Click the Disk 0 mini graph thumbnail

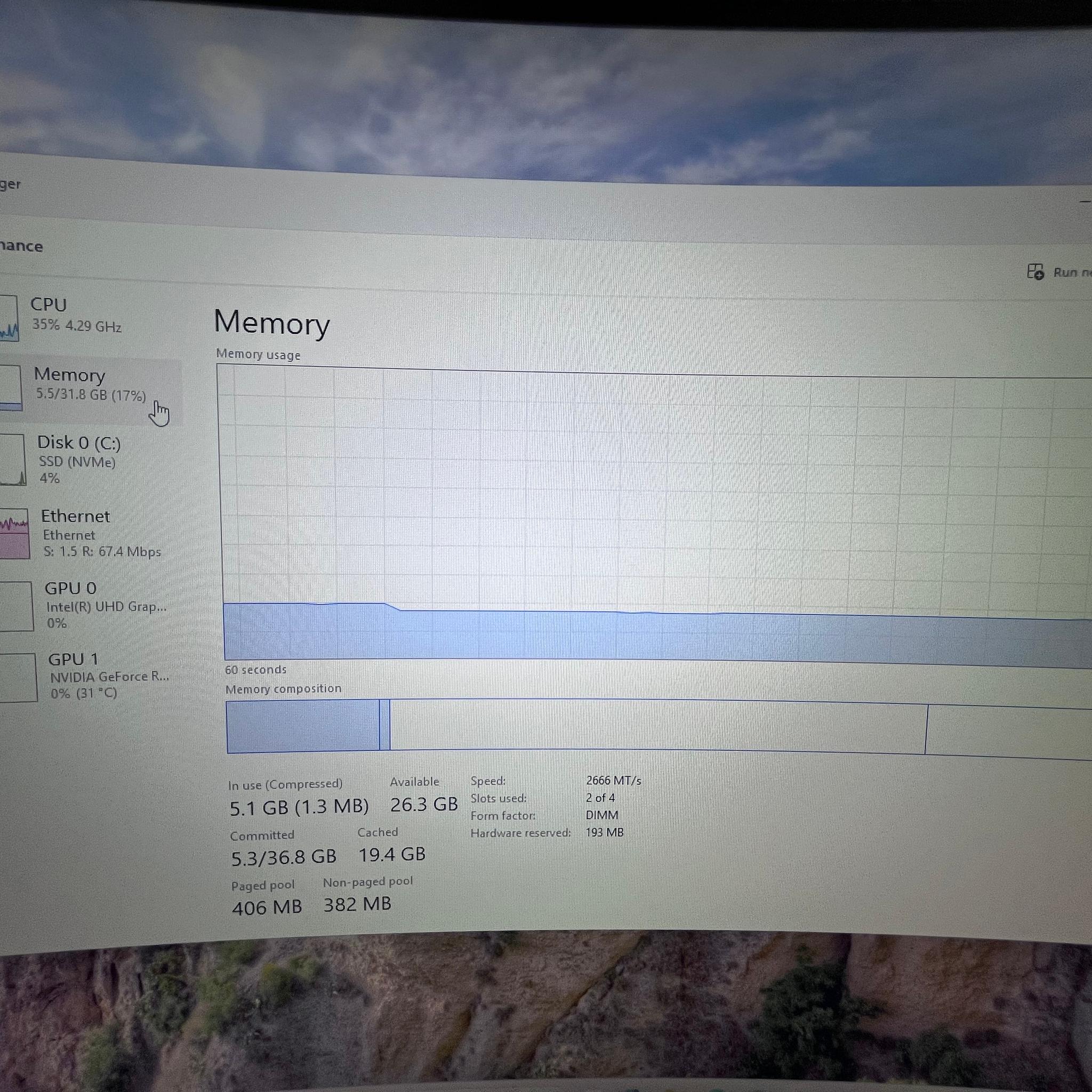tap(12, 460)
